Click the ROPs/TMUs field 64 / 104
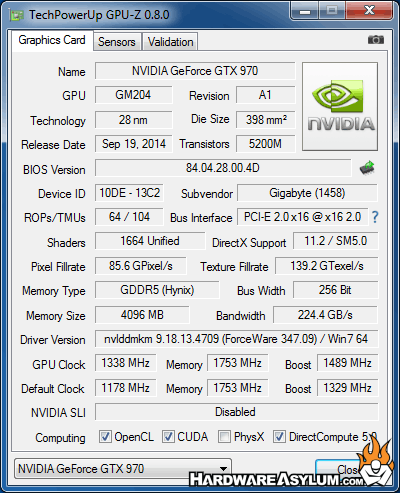This screenshot has width=400, height=493. point(129,217)
